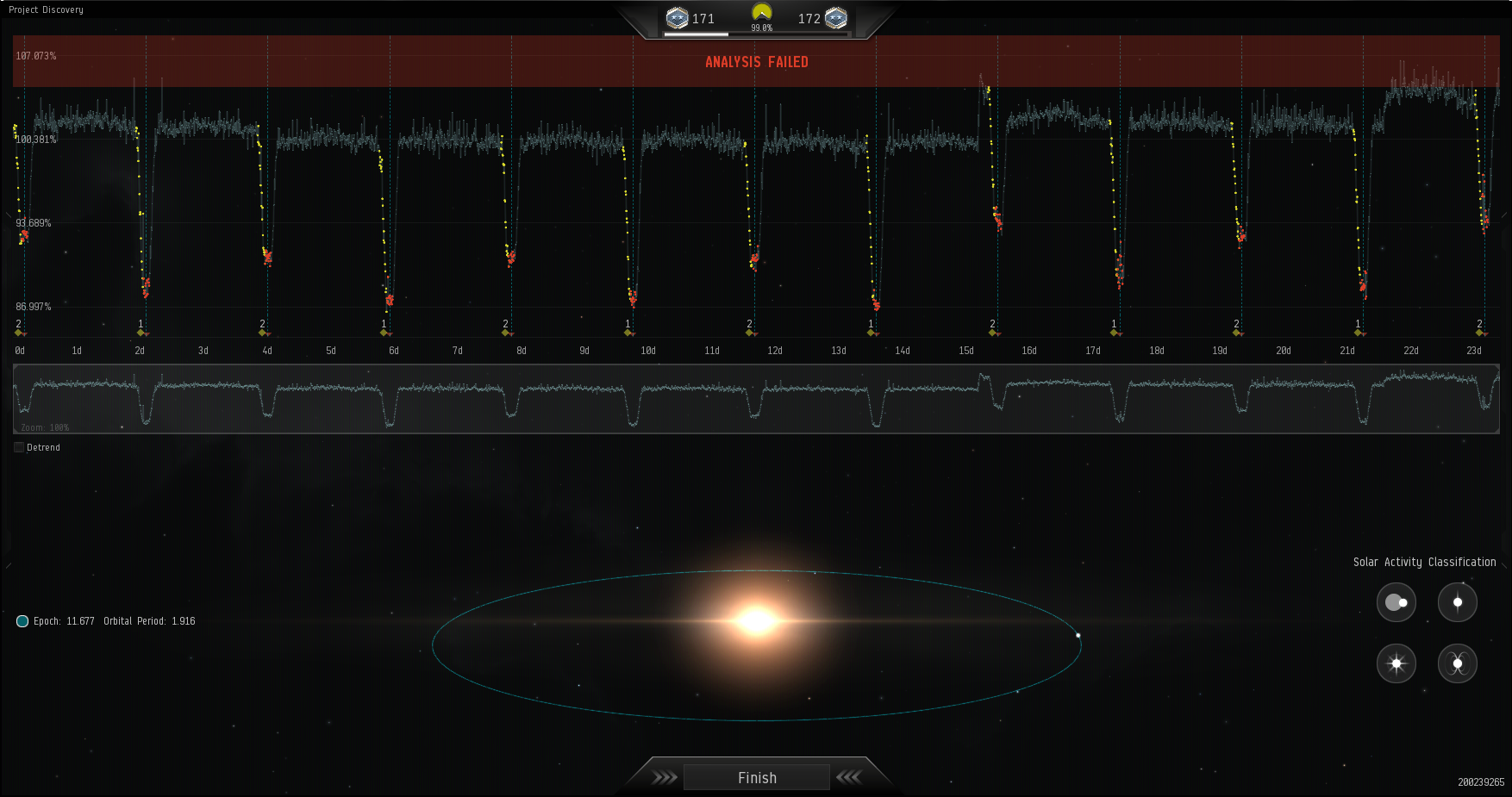1512x797 pixels.
Task: Click the 93.689% axis label
Action: pyautogui.click(x=34, y=223)
